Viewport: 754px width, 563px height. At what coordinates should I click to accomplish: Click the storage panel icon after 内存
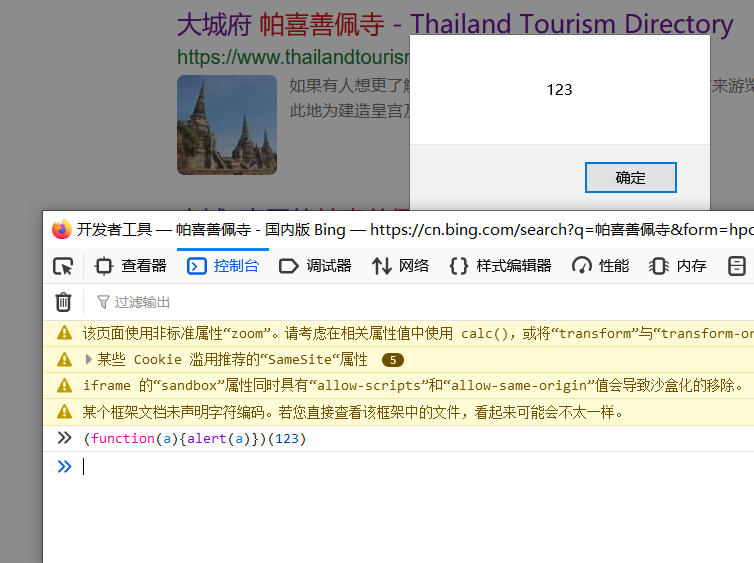click(x=737, y=266)
